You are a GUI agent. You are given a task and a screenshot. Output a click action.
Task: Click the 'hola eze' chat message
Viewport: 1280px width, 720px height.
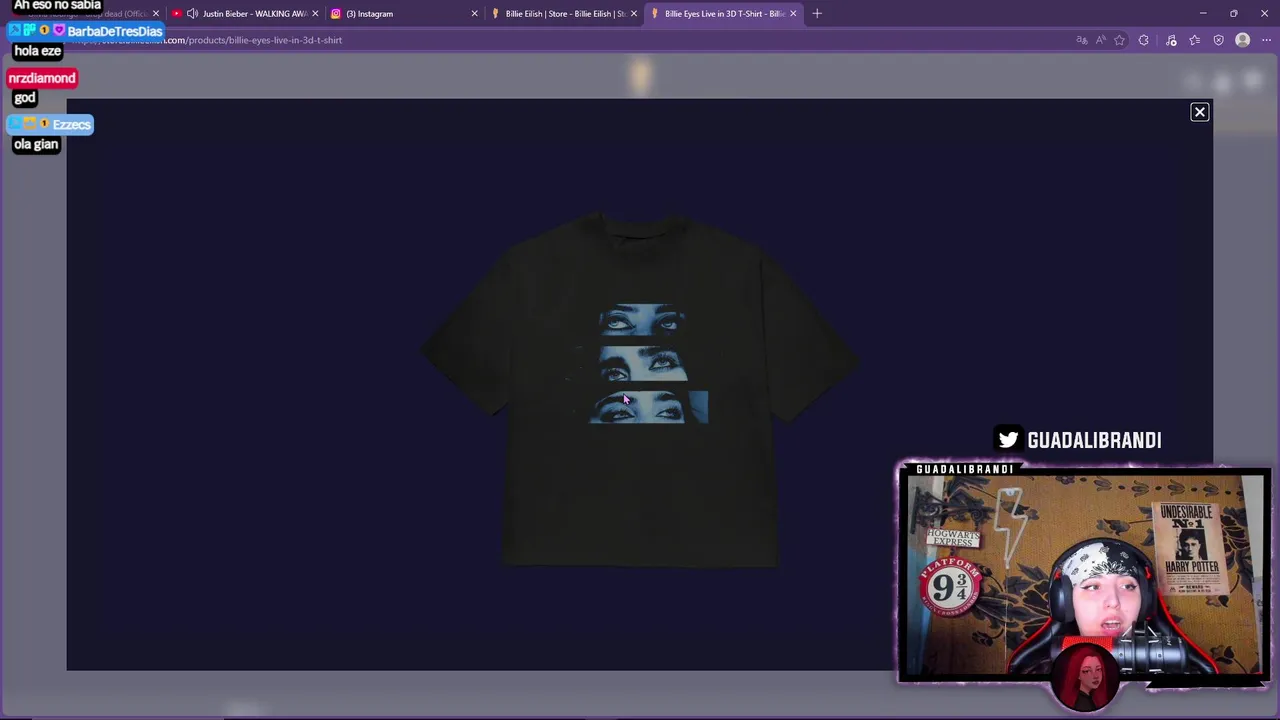coord(38,51)
